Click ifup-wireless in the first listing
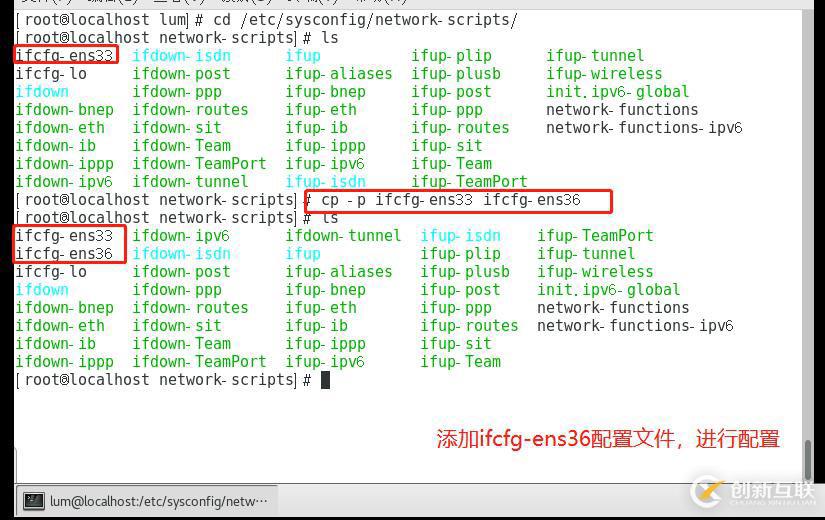Viewport: 825px width, 520px height. [x=604, y=74]
